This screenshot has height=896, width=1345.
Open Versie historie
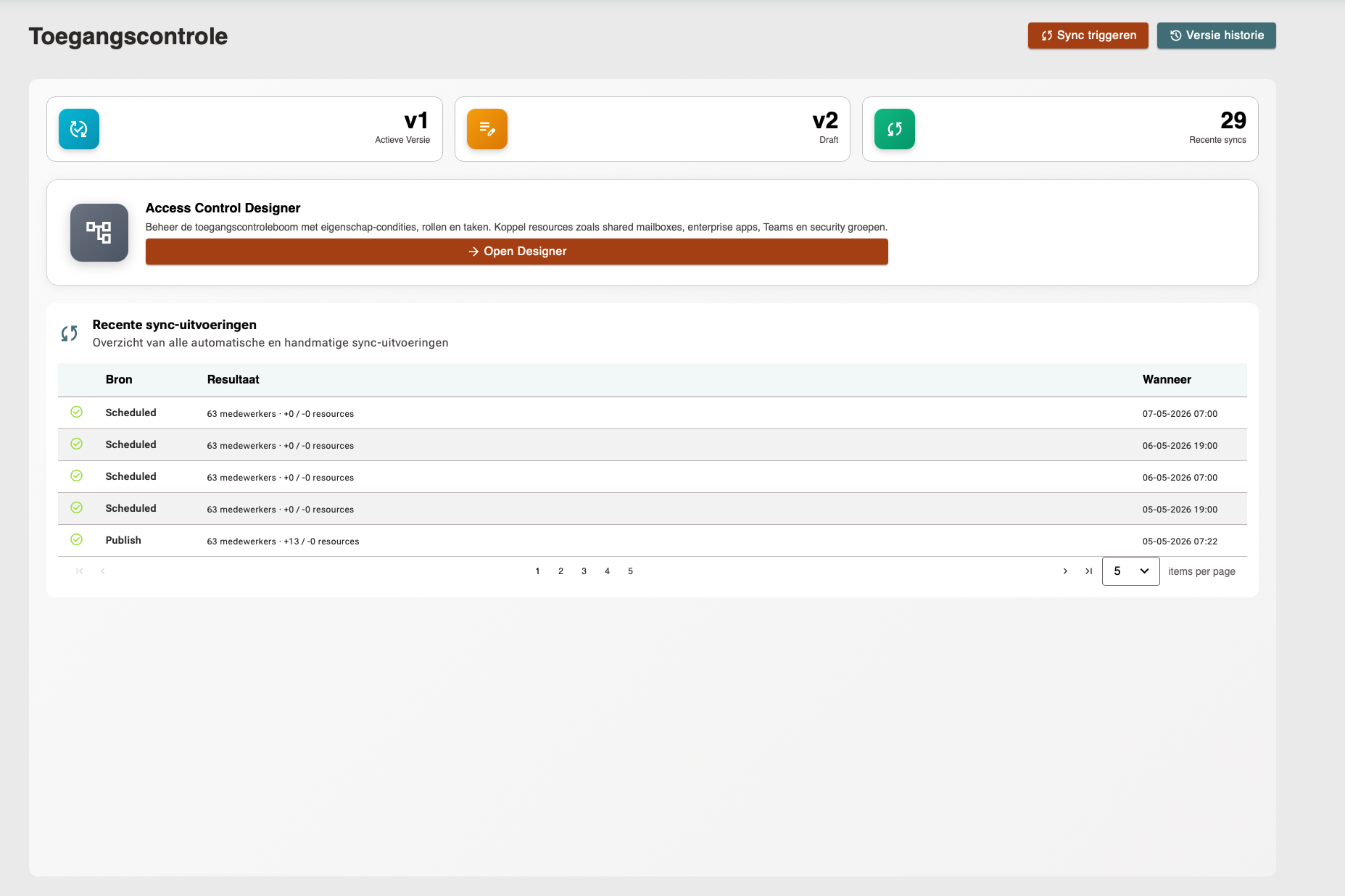(x=1216, y=36)
